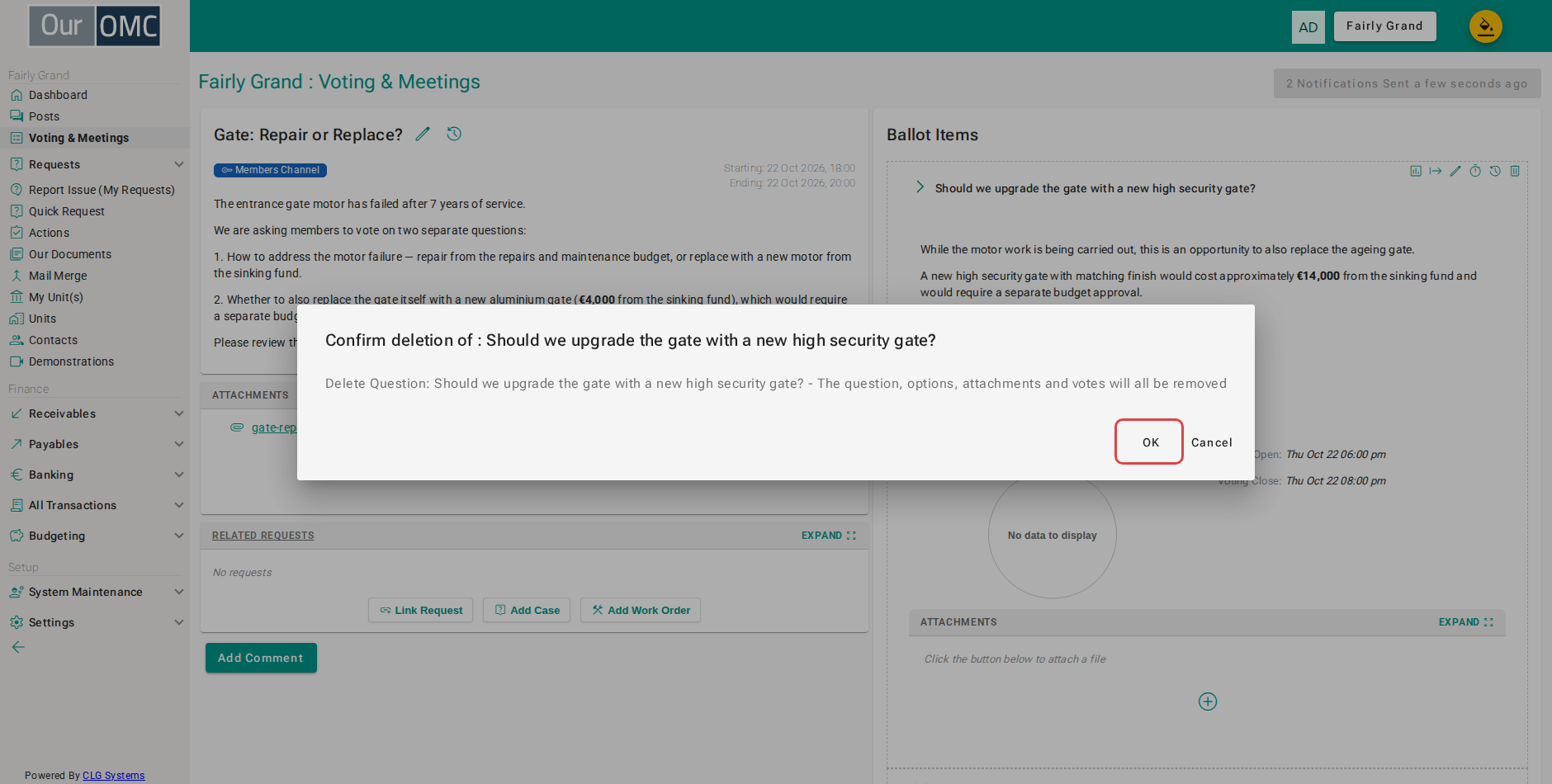Click the AD user avatar
Screen dimensions: 1552x784
tap(1308, 26)
